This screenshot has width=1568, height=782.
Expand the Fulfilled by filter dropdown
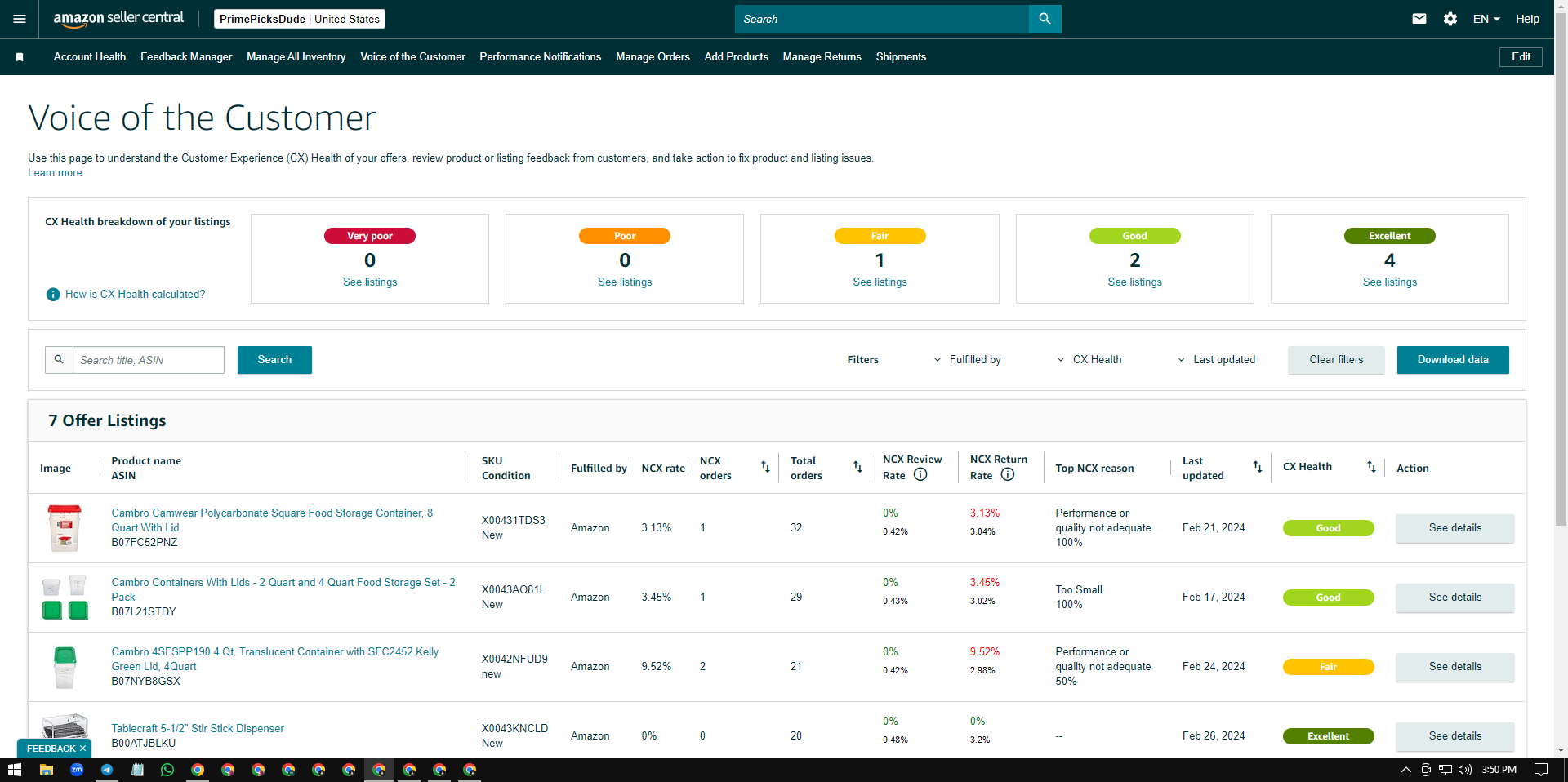tap(969, 360)
